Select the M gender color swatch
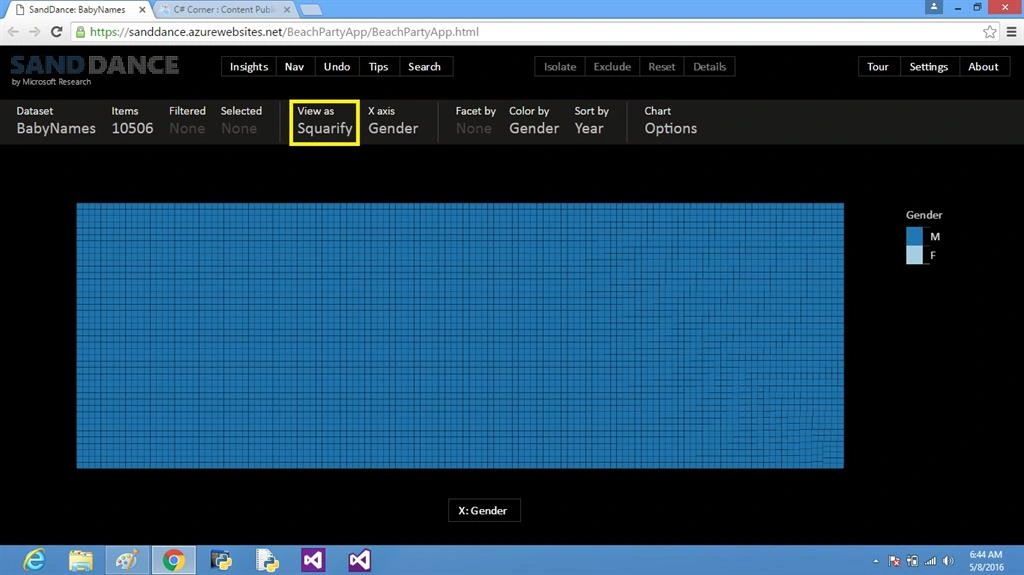 click(914, 236)
